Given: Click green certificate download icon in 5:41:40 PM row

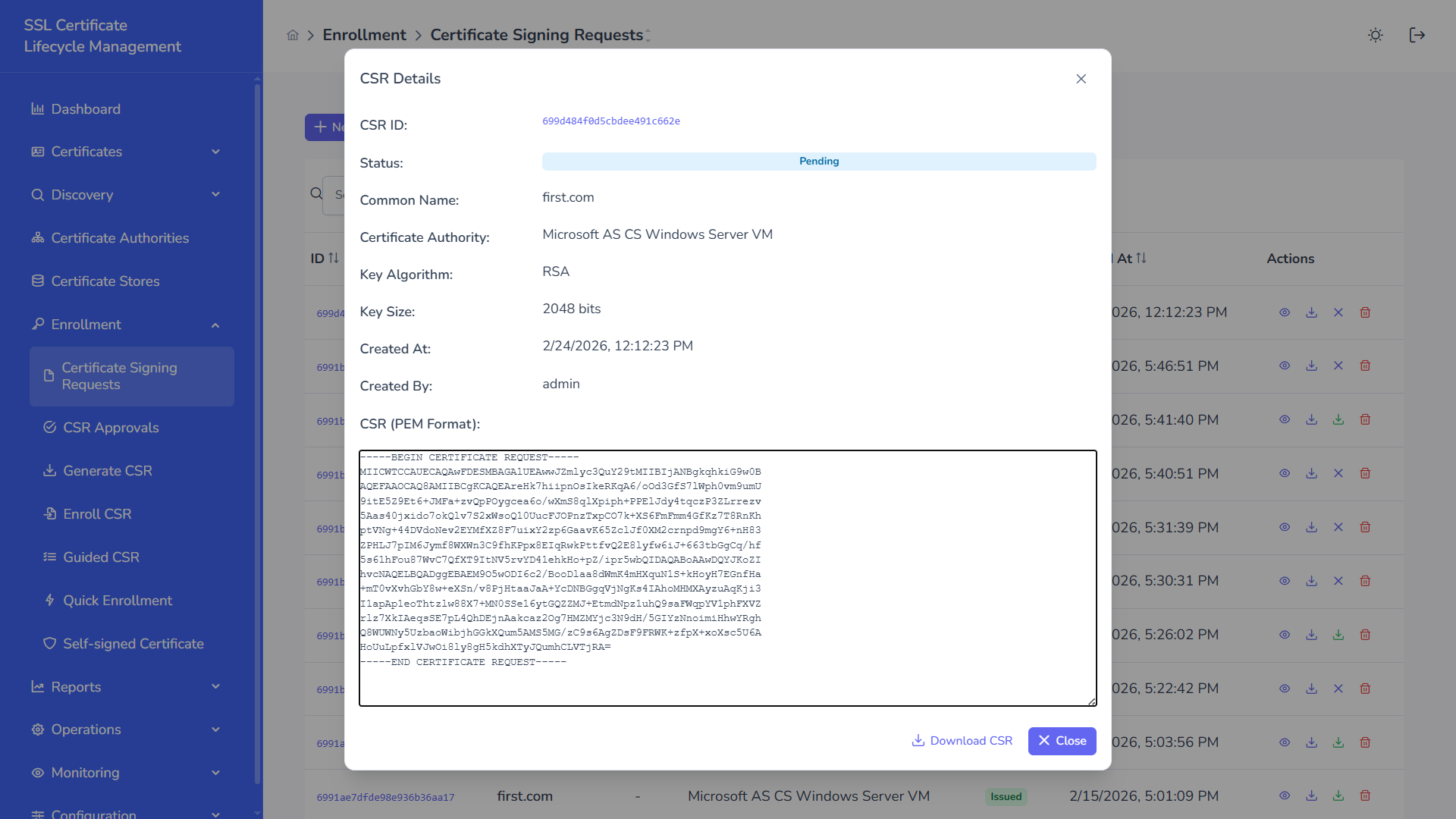Looking at the screenshot, I should [1338, 419].
